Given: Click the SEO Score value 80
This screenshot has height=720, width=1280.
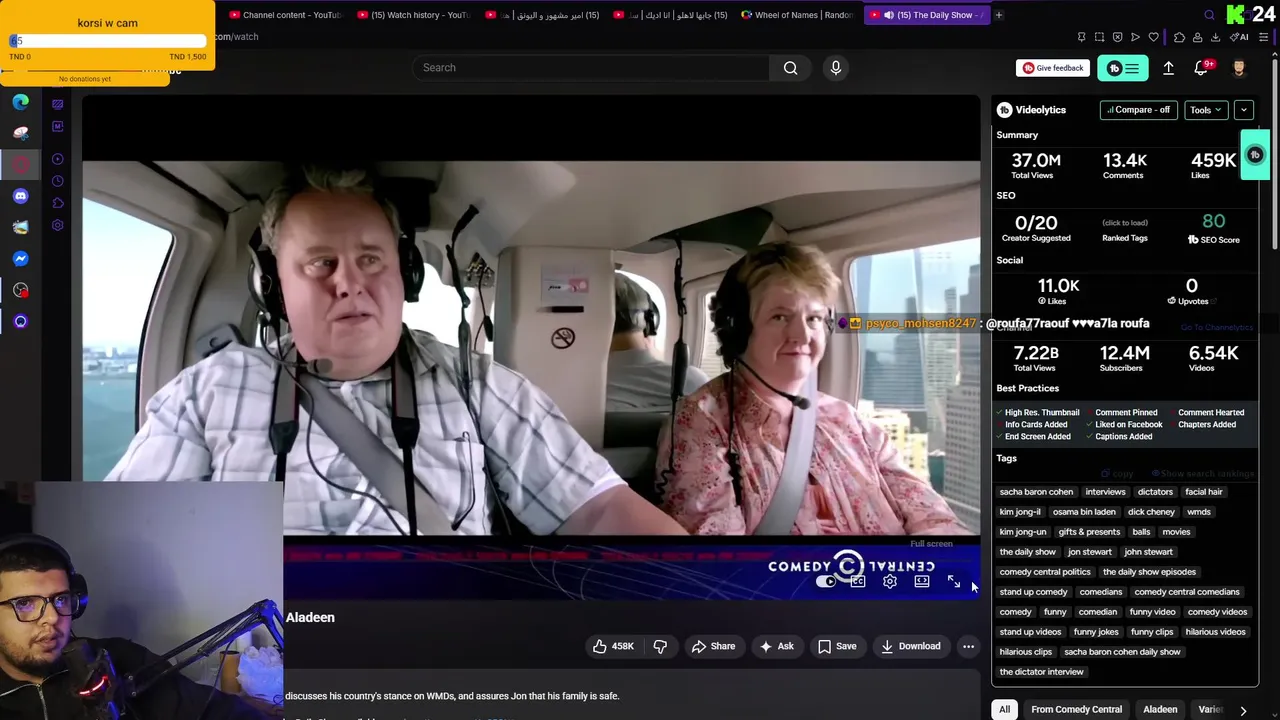Looking at the screenshot, I should [x=1213, y=222].
